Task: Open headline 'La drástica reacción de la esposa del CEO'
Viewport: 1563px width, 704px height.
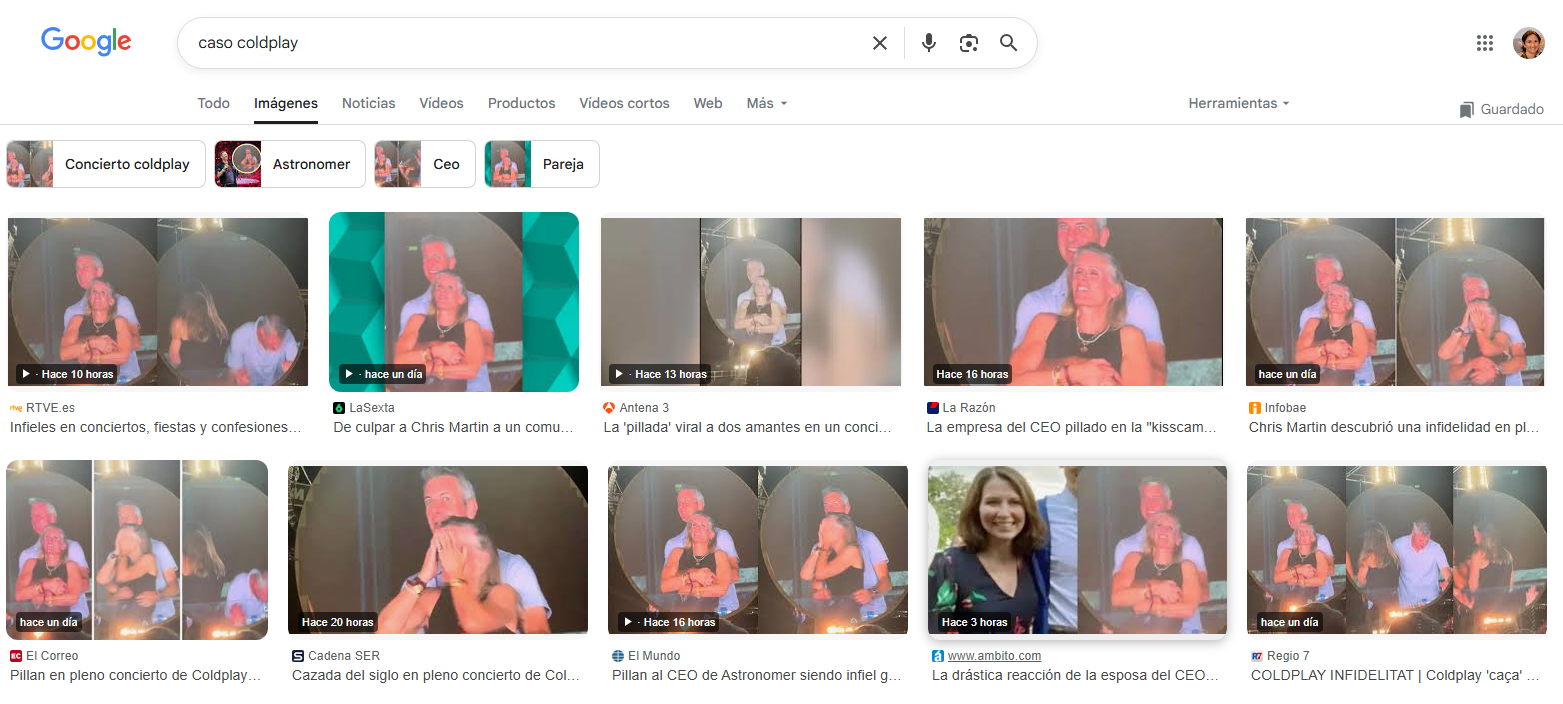Action: coord(1076,675)
